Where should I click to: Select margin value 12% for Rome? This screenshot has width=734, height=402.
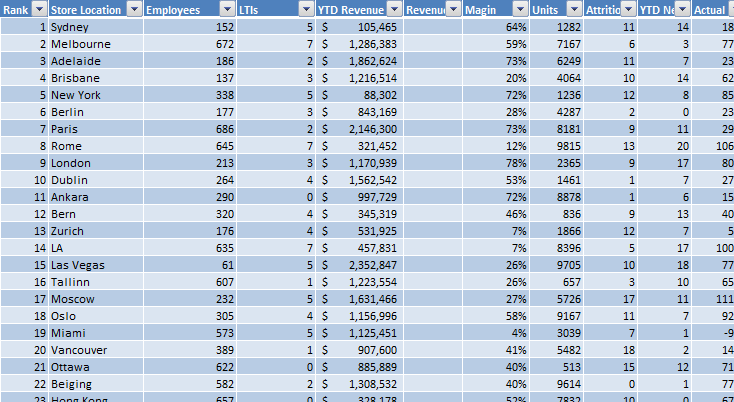click(x=496, y=146)
